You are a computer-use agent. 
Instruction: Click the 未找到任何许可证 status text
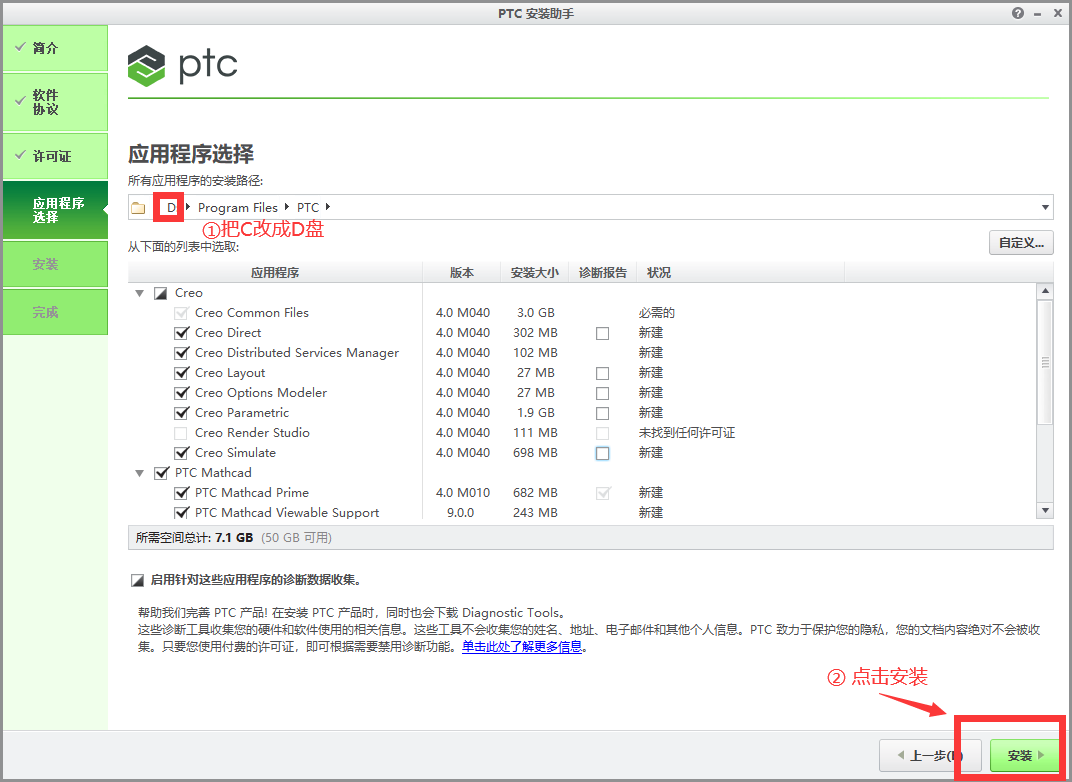pos(686,433)
